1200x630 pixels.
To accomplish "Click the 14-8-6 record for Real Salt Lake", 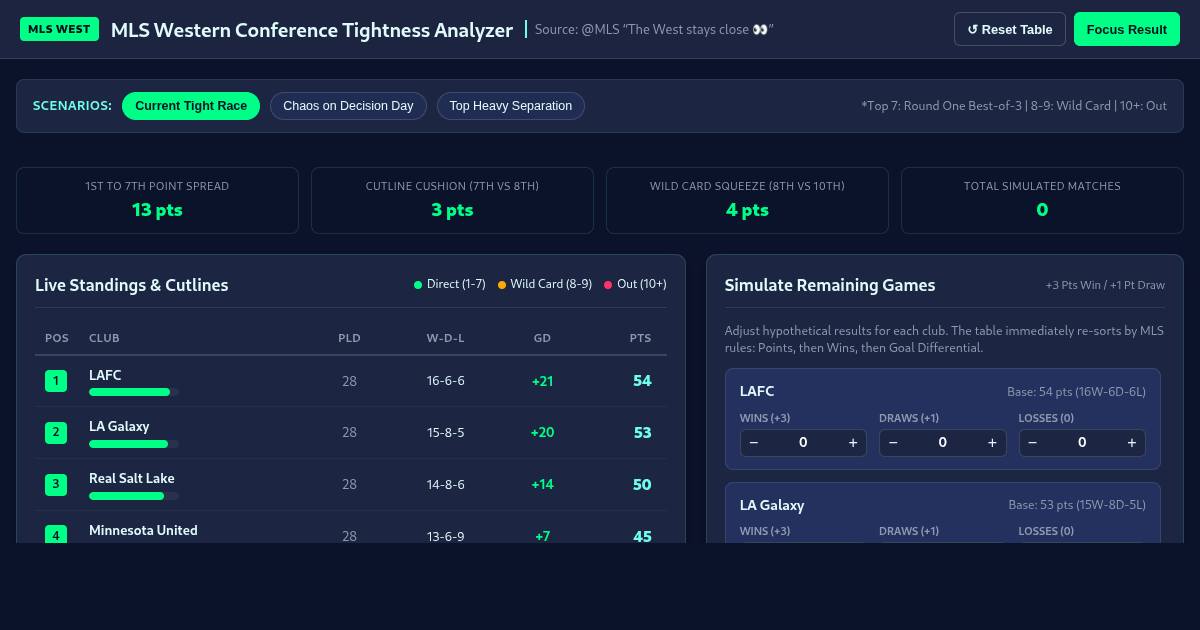I will click(446, 485).
